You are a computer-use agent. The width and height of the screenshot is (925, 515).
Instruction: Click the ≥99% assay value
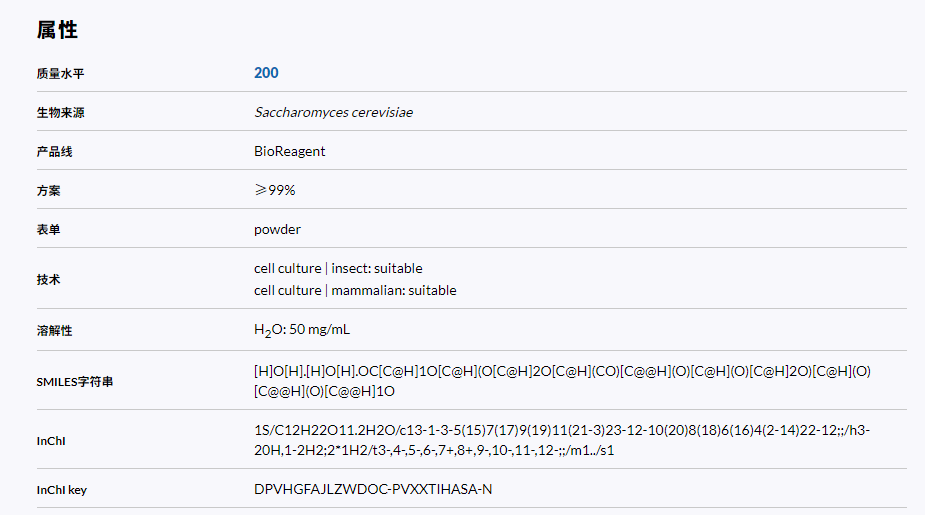click(275, 190)
